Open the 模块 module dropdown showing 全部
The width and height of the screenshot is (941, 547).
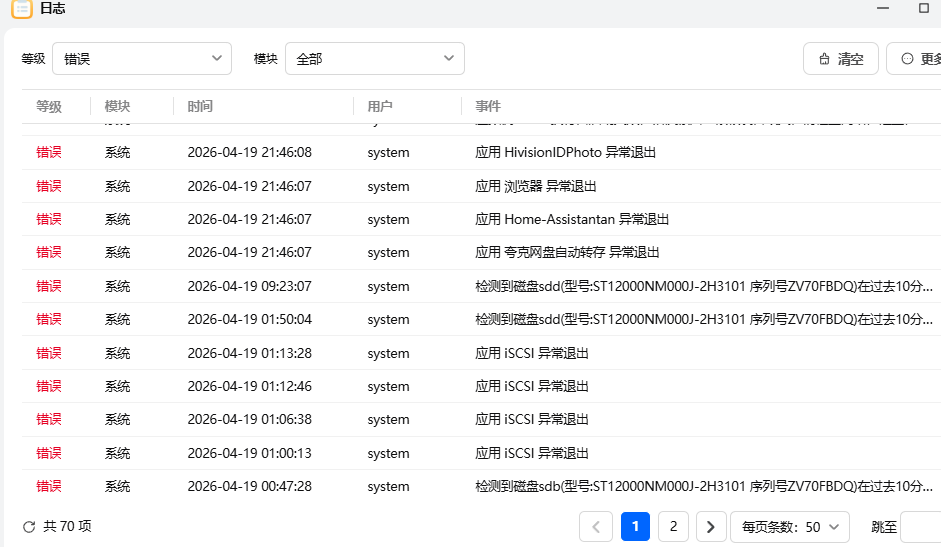click(x=375, y=59)
